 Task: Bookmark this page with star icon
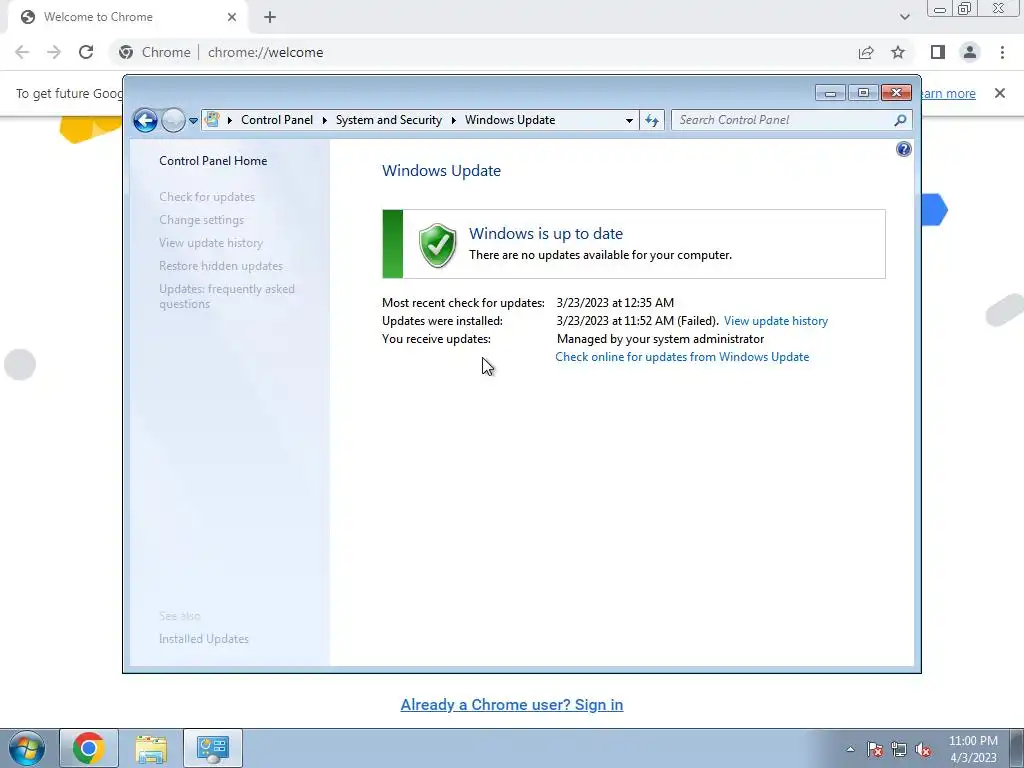pyautogui.click(x=898, y=52)
